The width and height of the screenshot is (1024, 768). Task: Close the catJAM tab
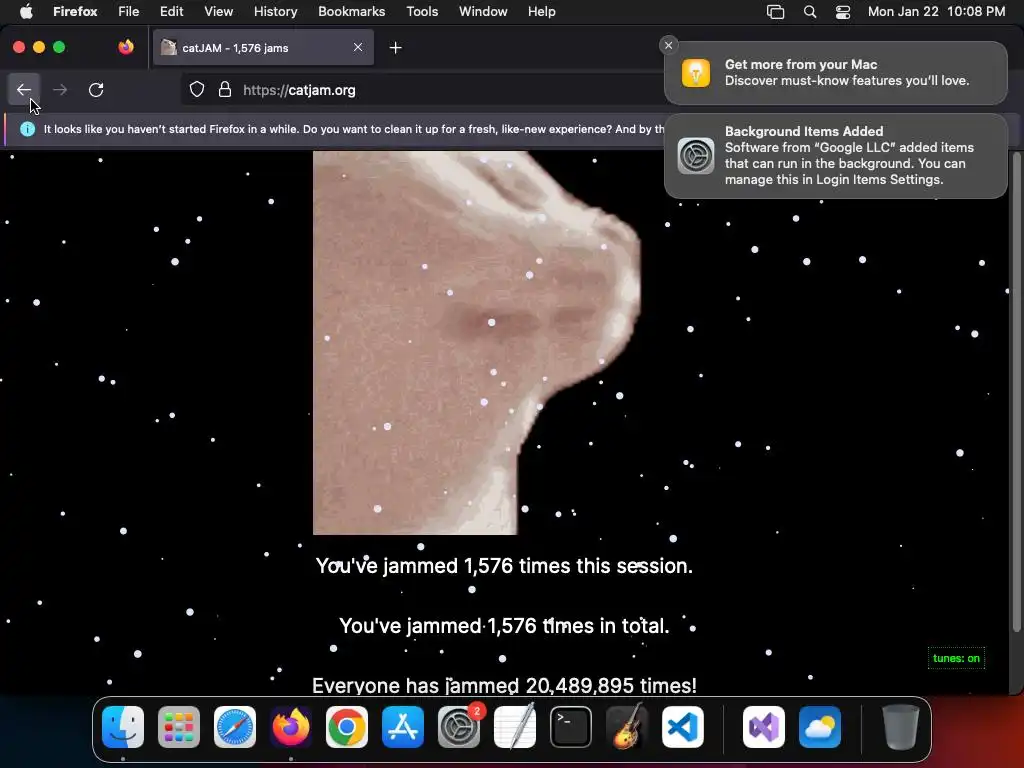tap(358, 47)
